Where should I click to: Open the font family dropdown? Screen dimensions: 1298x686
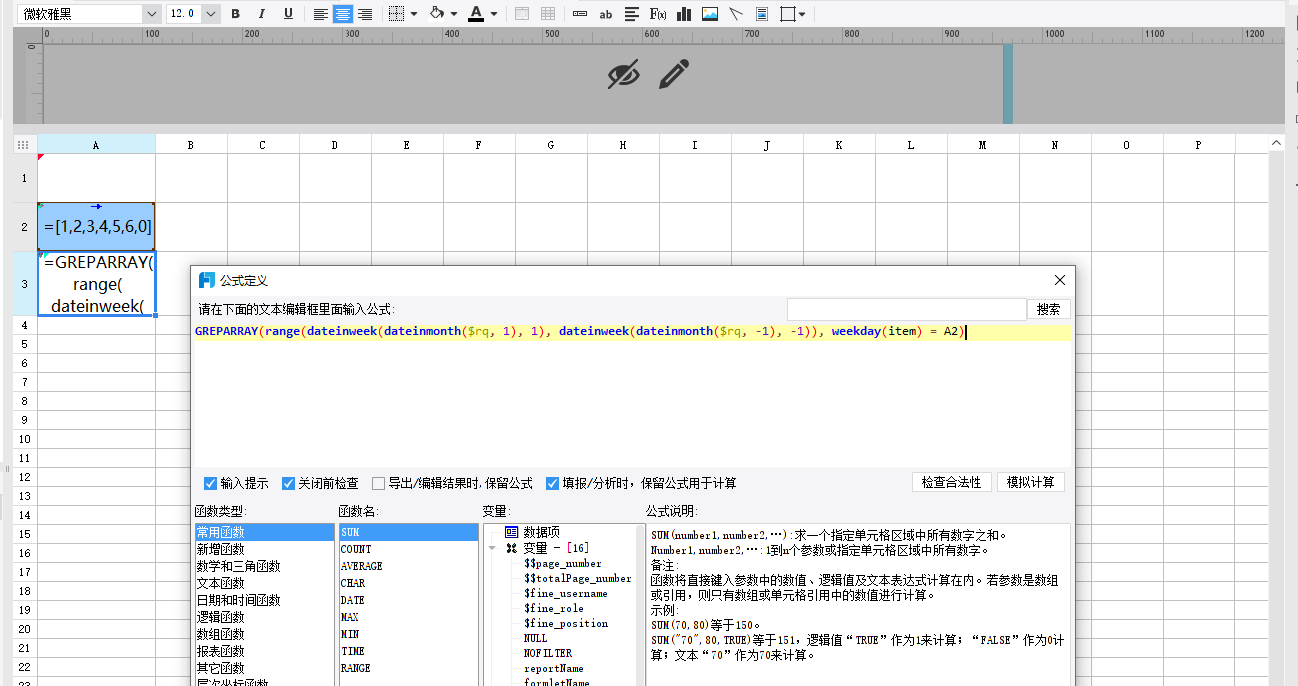click(152, 14)
